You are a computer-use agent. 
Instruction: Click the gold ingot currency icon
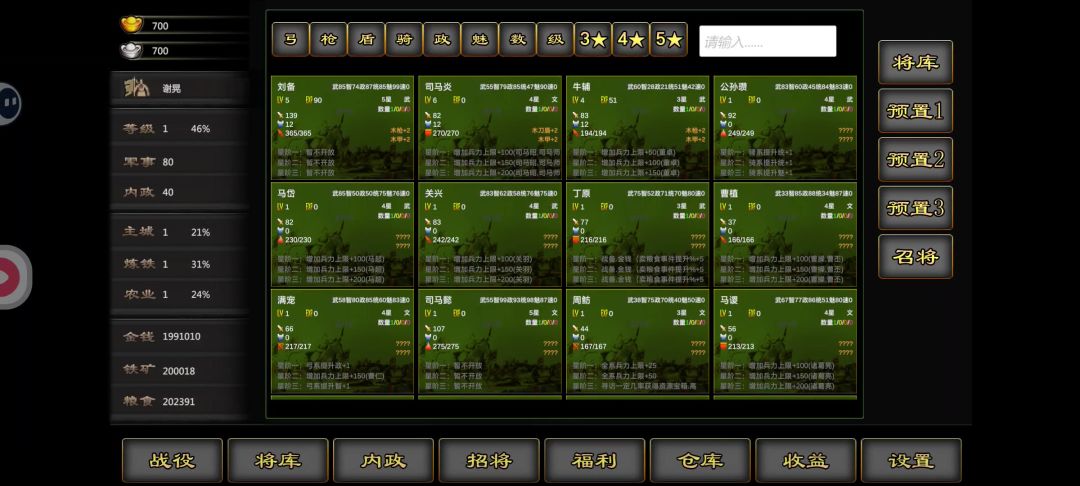coord(131,25)
